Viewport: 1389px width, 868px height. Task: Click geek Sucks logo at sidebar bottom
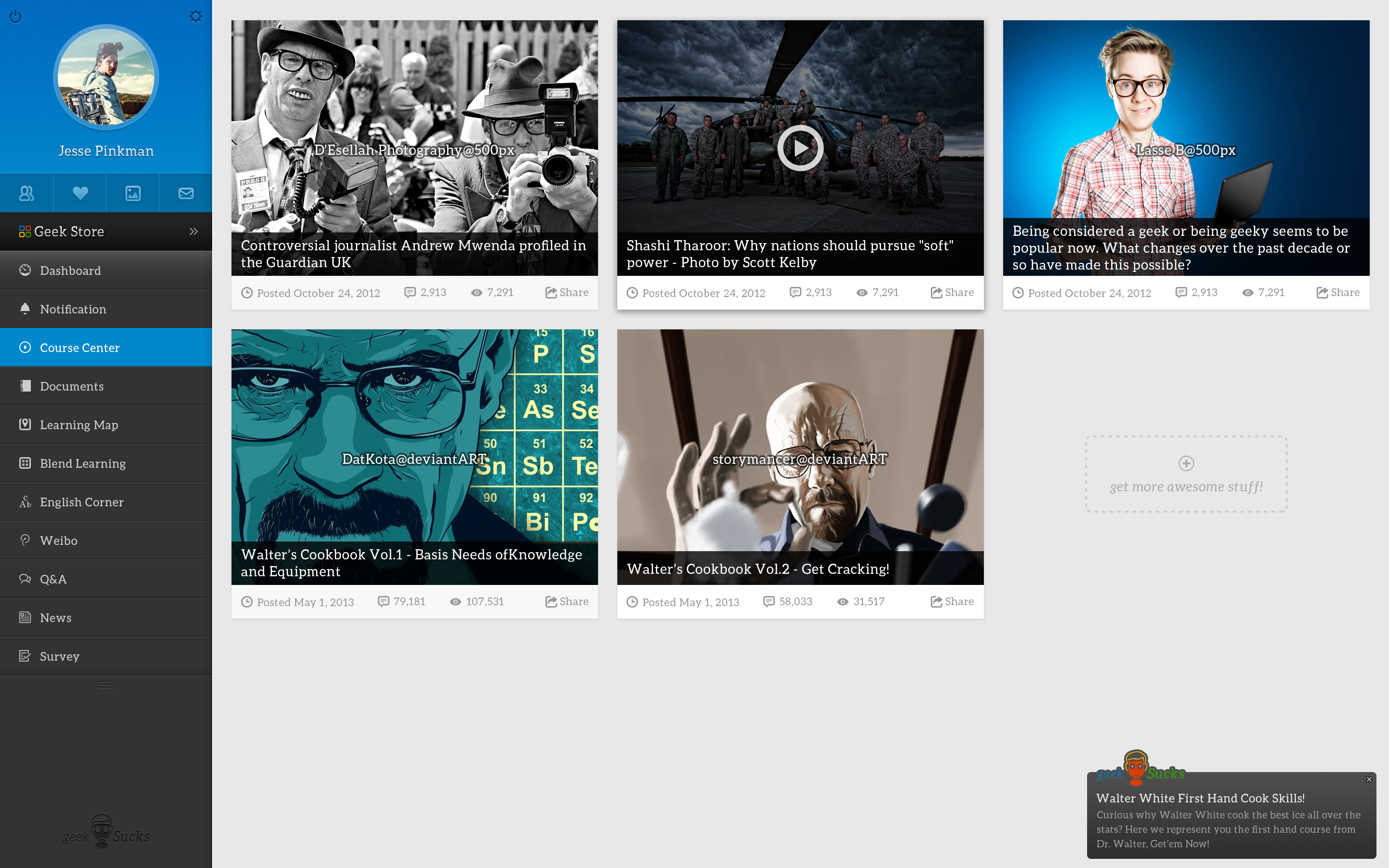106,831
